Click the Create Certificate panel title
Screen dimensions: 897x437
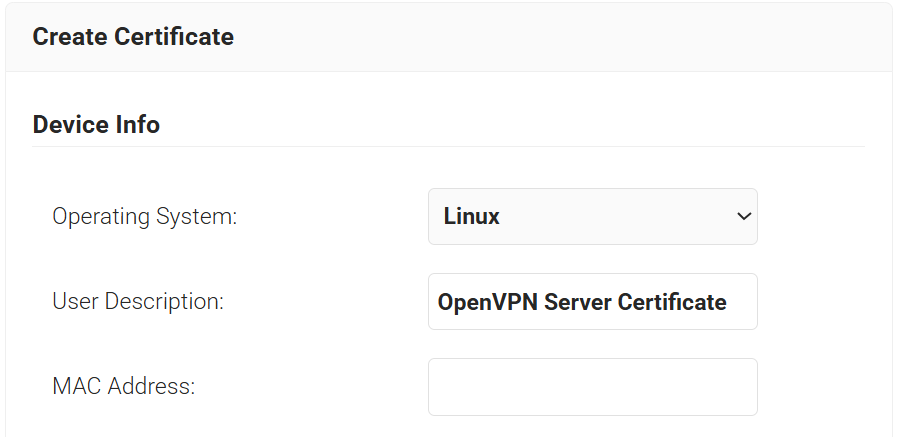click(x=133, y=37)
